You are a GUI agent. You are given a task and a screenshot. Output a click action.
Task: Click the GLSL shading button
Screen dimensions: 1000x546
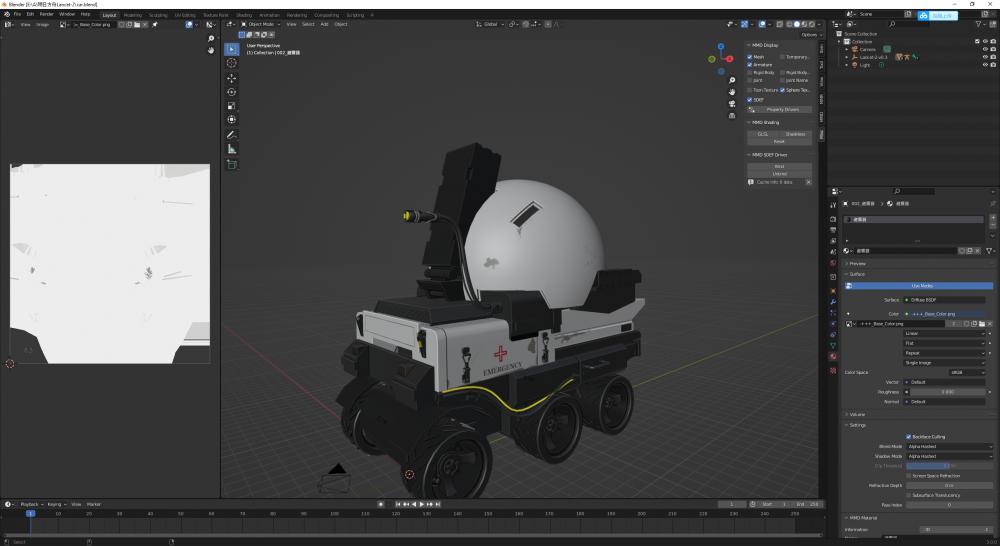[x=763, y=134]
